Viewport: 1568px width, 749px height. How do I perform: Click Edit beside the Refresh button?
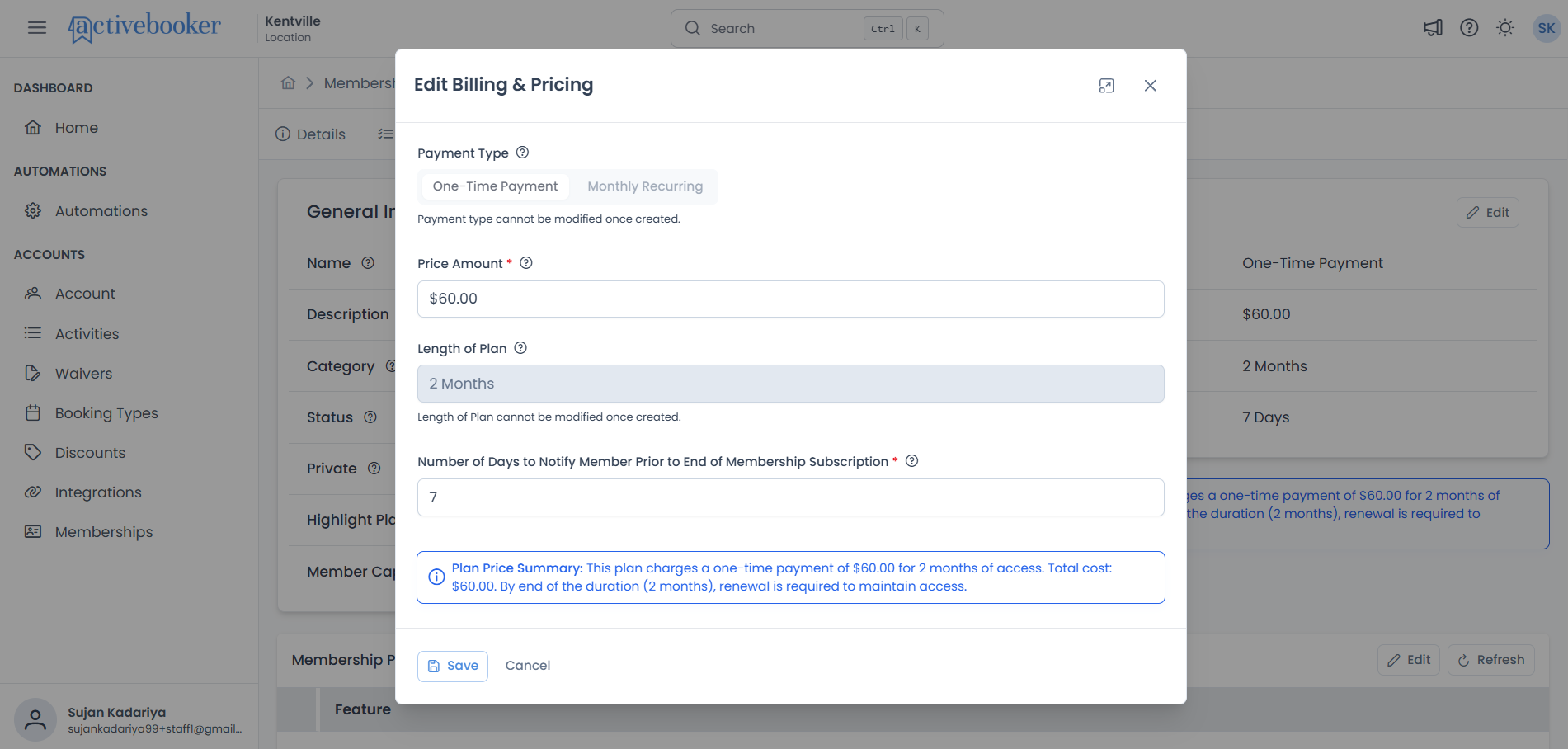1409,660
